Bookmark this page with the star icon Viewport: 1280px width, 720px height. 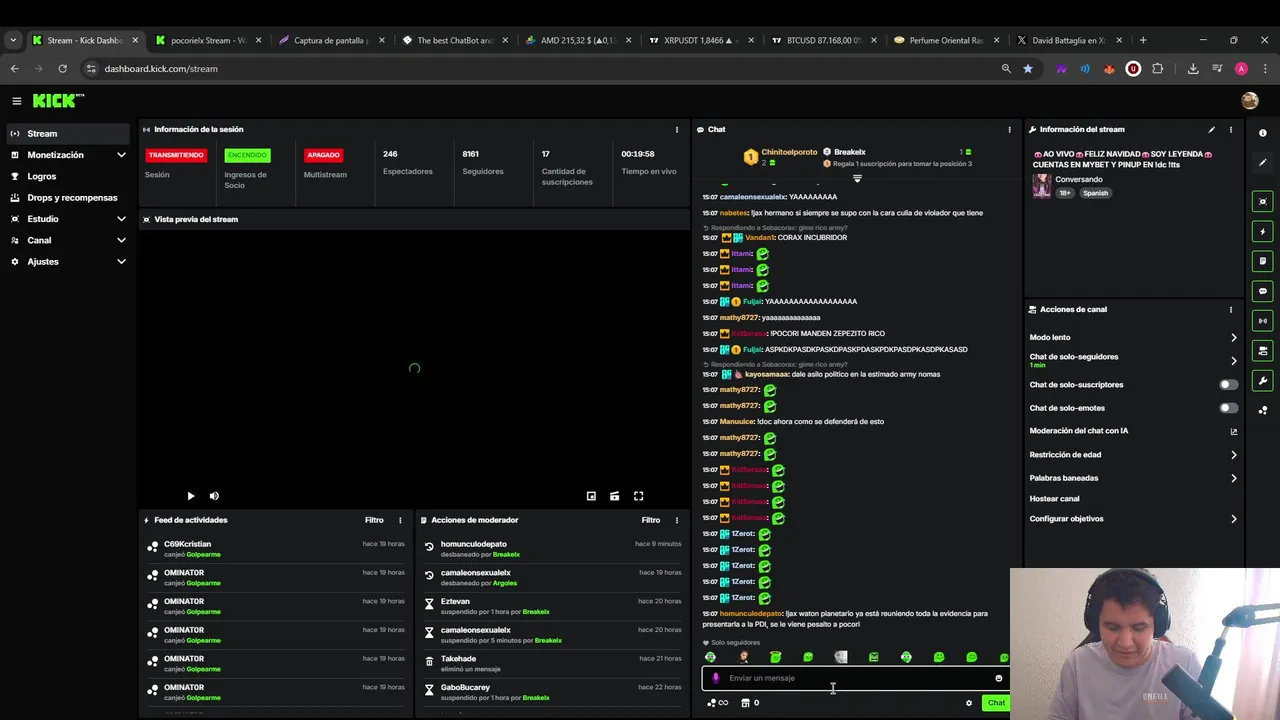[1028, 69]
